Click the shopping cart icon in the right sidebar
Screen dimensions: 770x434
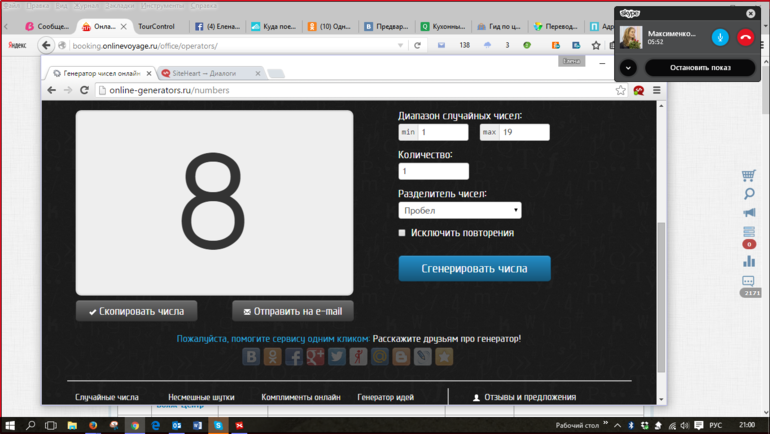[x=749, y=175]
